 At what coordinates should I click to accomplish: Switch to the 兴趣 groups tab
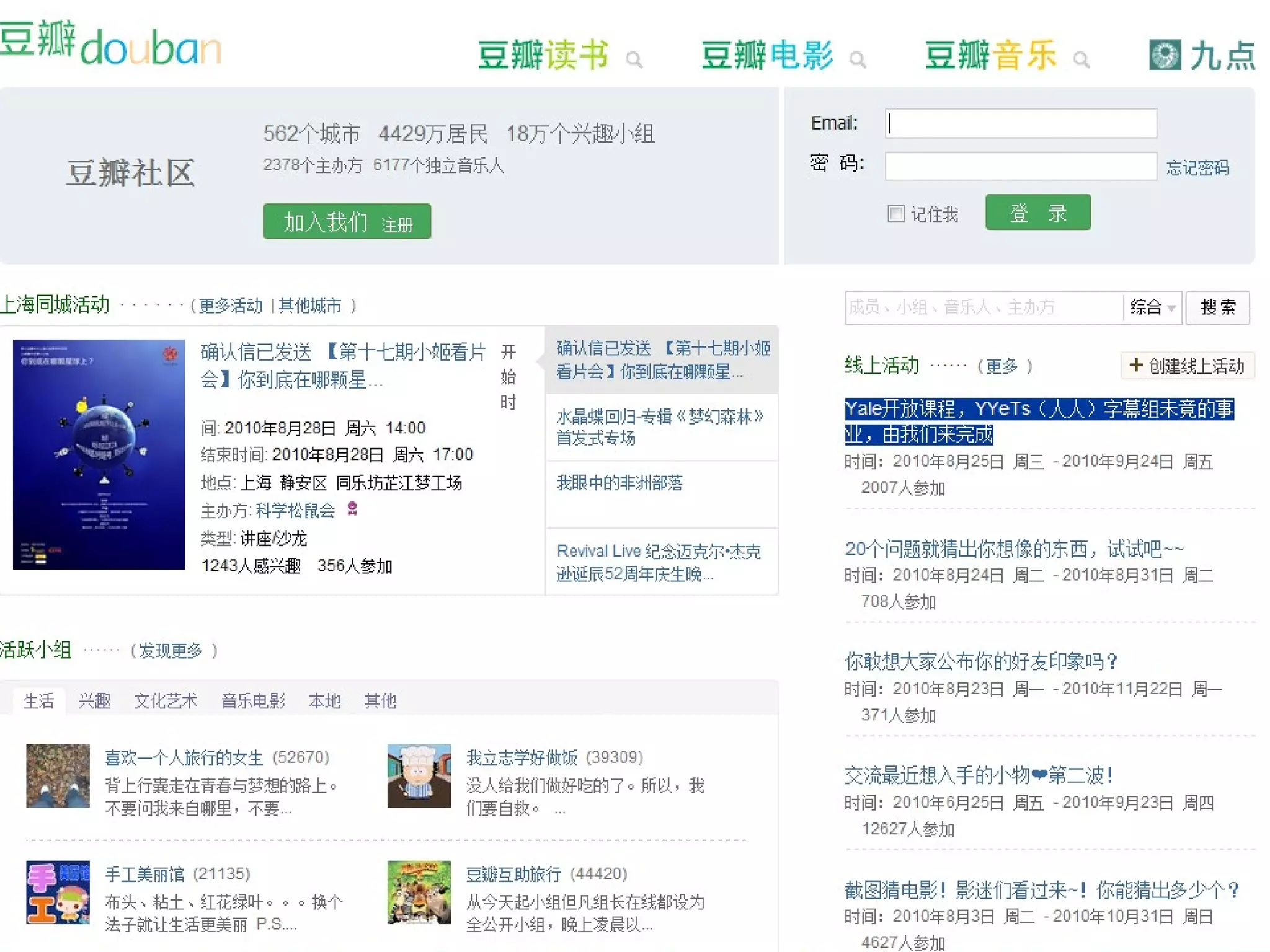coord(94,701)
